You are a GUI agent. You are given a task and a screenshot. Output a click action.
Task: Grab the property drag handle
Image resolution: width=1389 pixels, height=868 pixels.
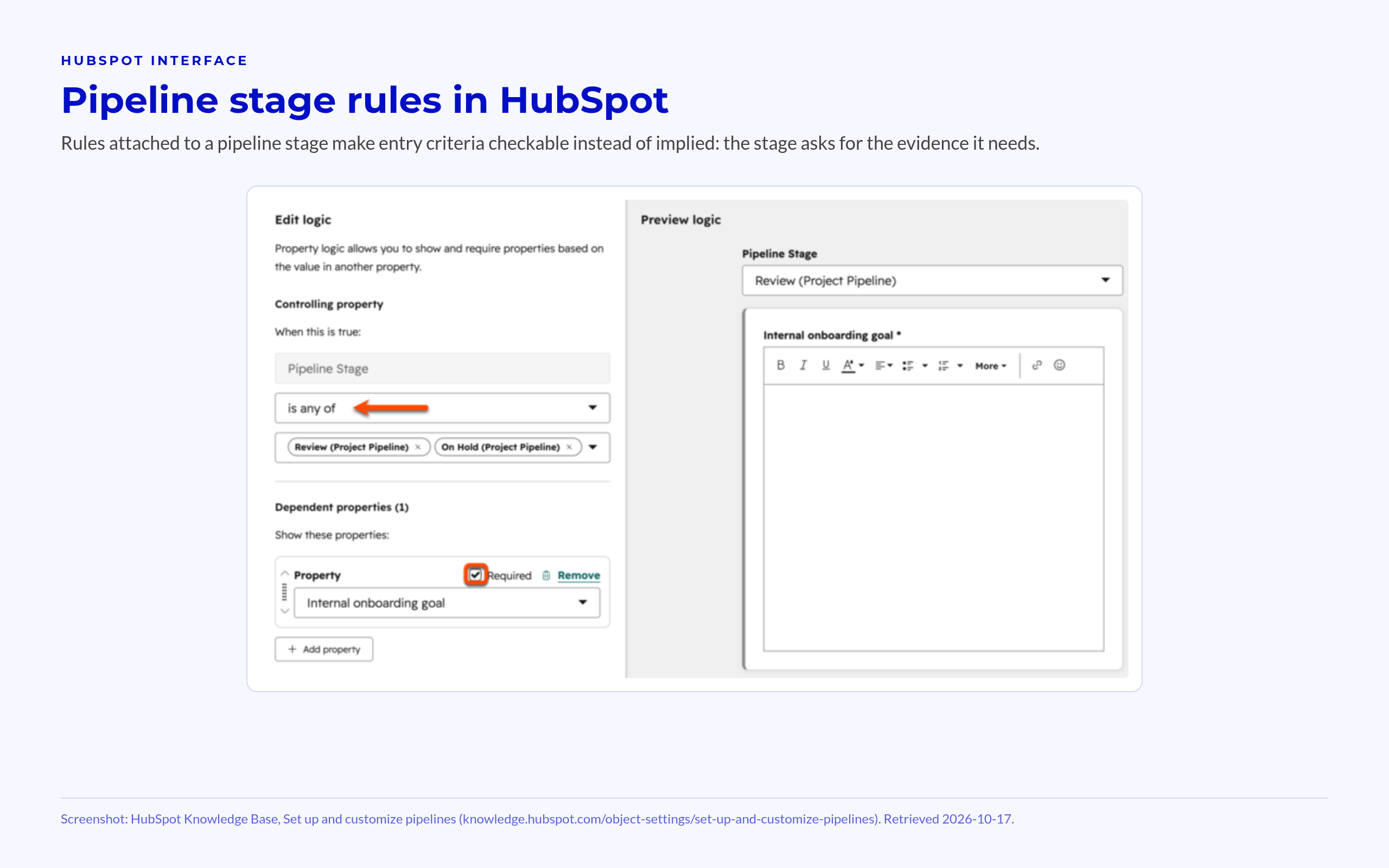click(284, 592)
